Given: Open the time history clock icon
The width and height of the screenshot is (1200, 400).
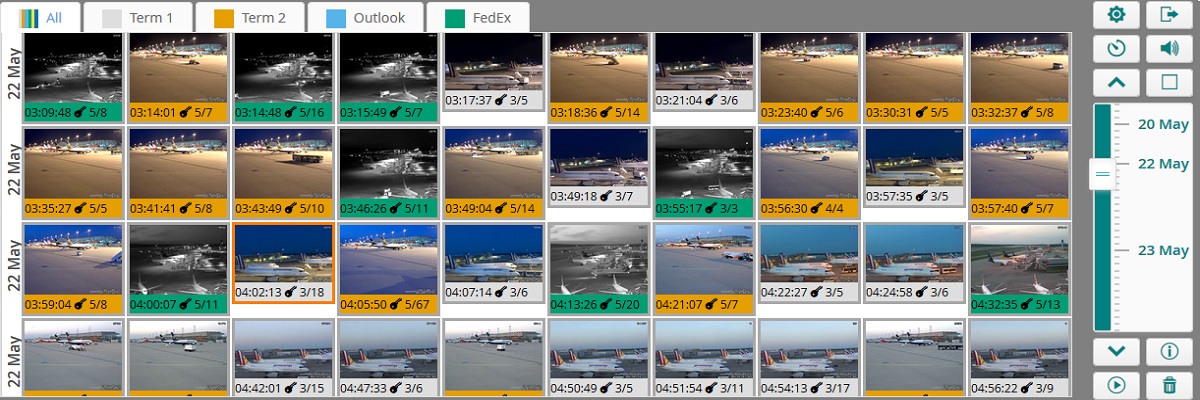Looking at the screenshot, I should click(1117, 48).
